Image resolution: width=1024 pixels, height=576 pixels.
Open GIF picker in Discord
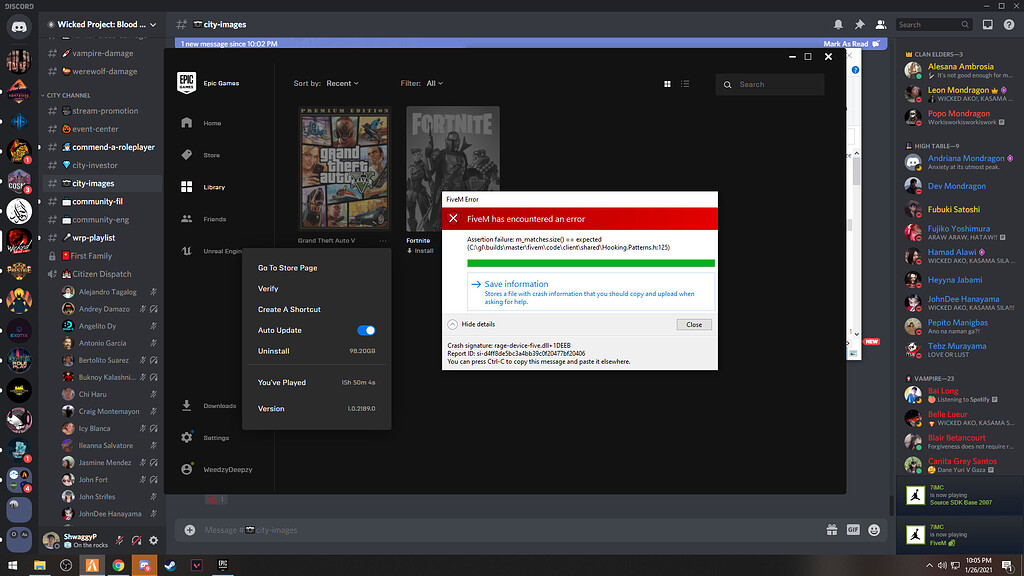pyautogui.click(x=853, y=530)
